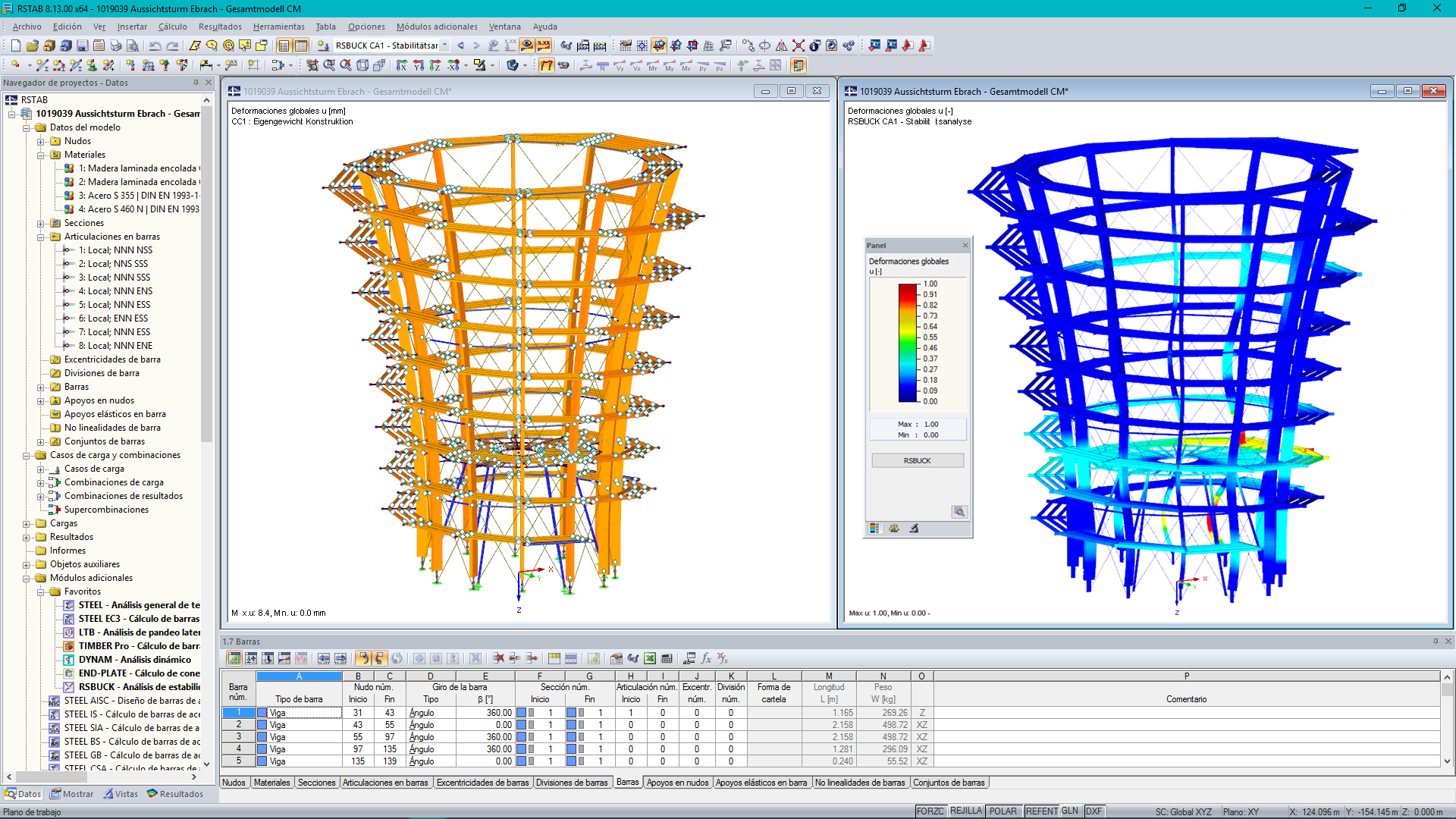Viewport: 1456px width, 819px height.
Task: Switch to the Resultados panel button at bottom
Action: coord(176,794)
